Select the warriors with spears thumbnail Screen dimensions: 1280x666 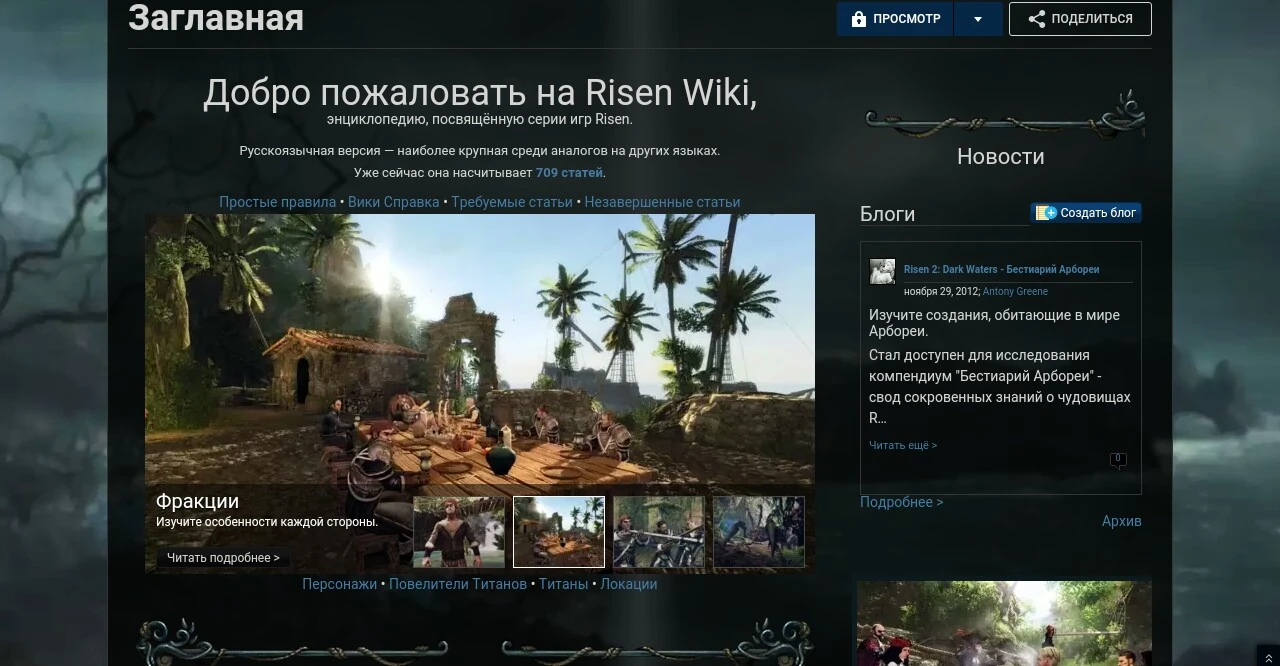[659, 532]
